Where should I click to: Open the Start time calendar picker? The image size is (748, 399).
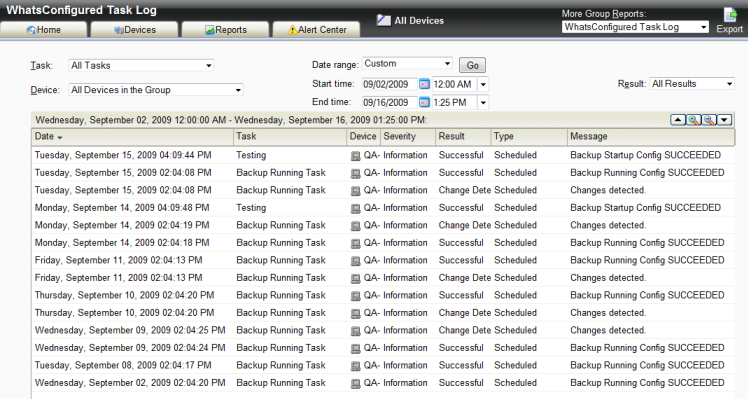pyautogui.click(x=424, y=84)
